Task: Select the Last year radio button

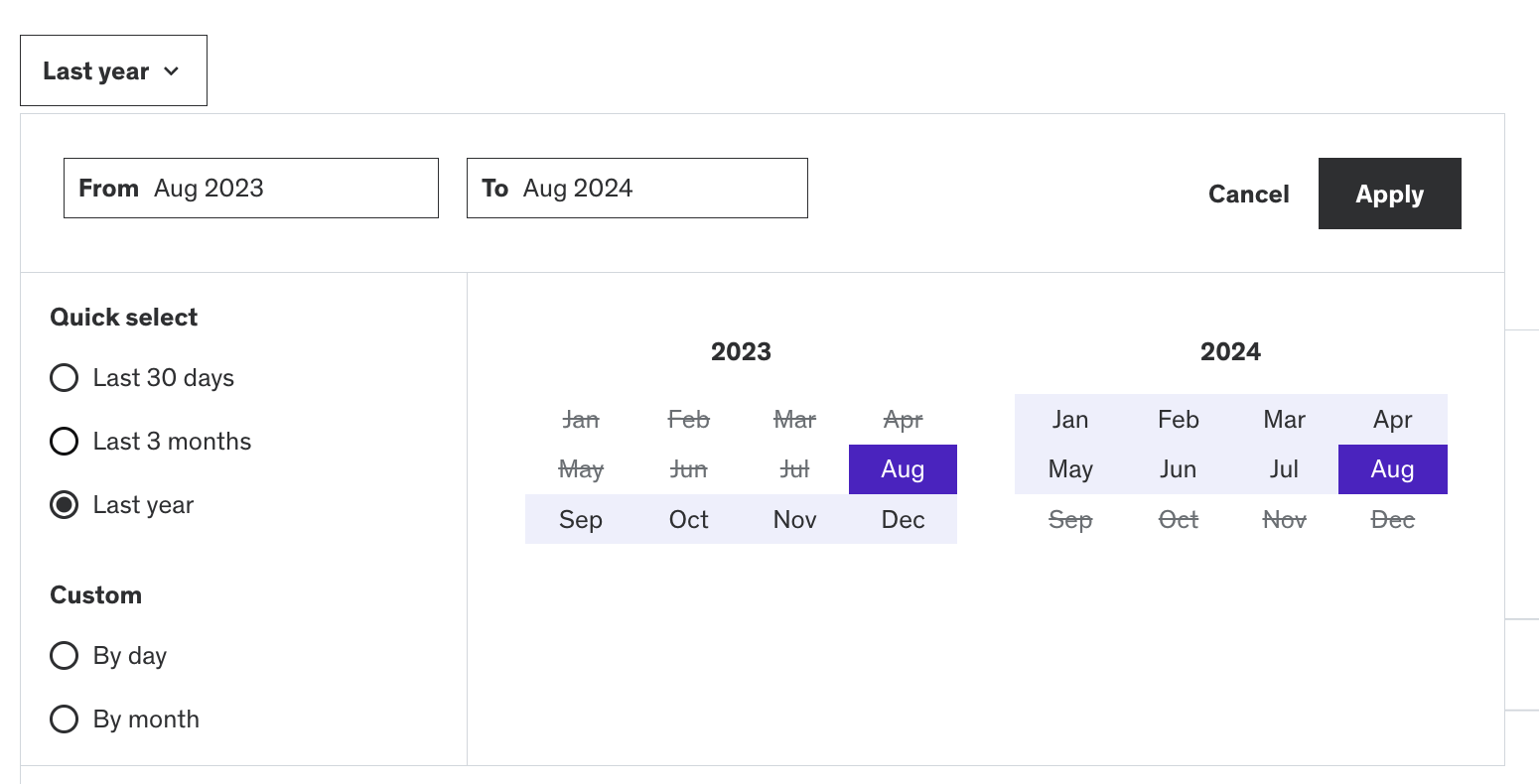Action: point(65,505)
